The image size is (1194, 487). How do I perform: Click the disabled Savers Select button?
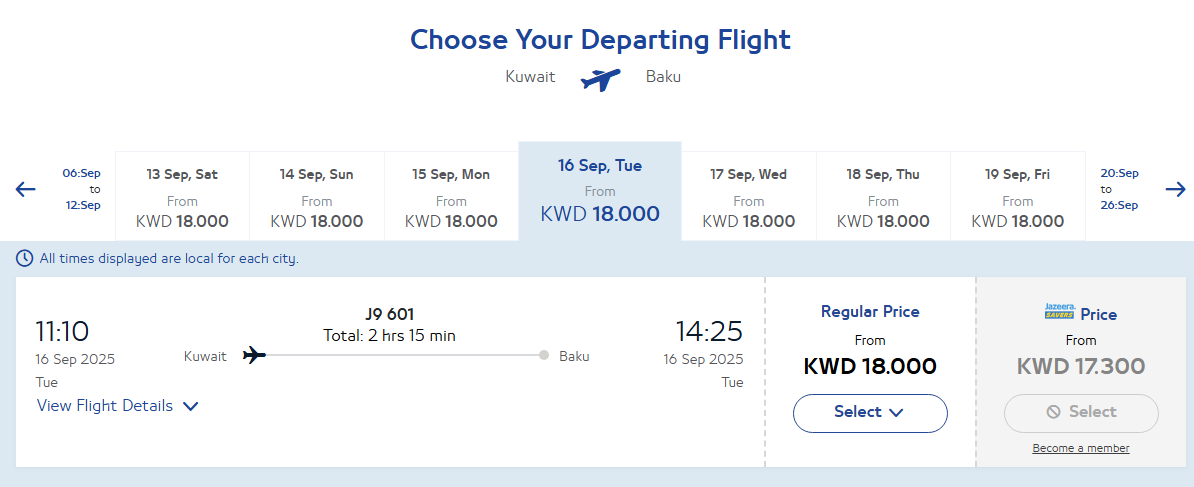(x=1081, y=413)
